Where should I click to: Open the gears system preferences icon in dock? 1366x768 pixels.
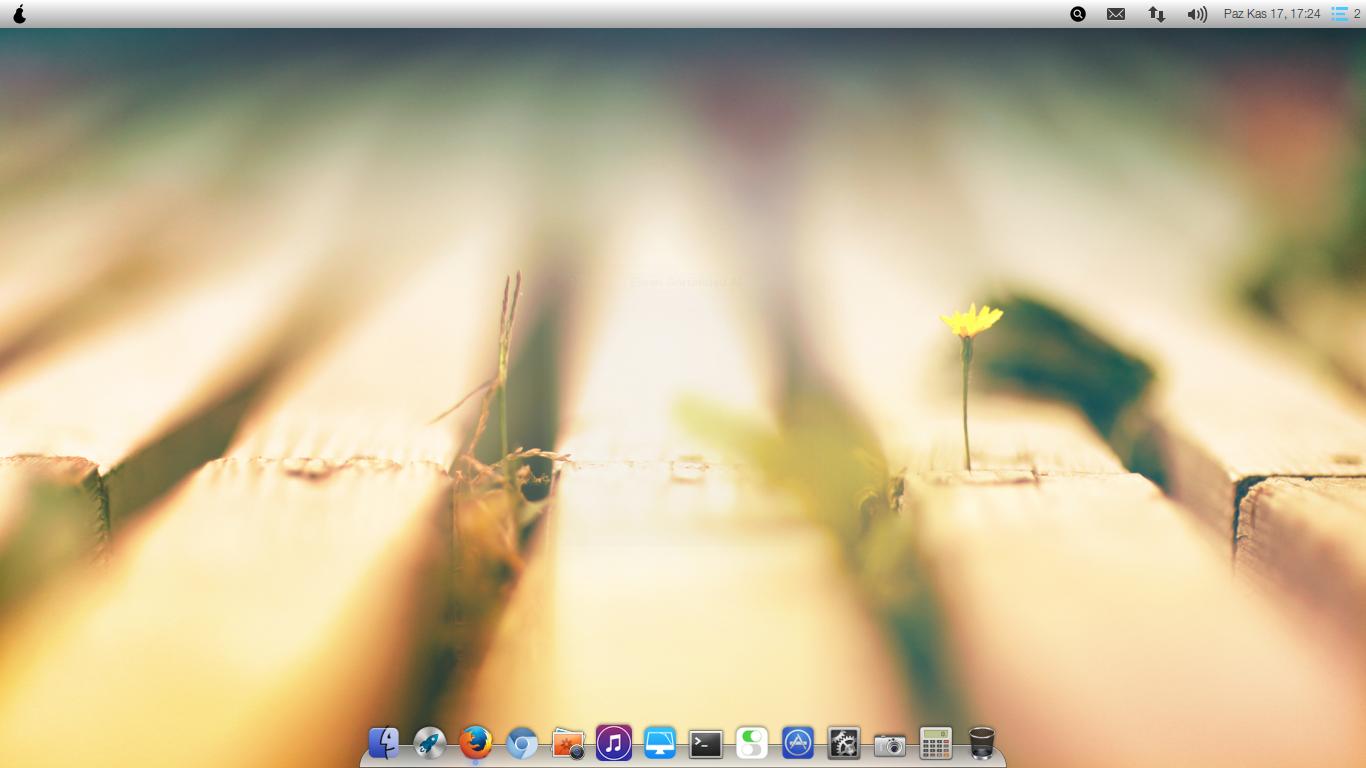click(844, 743)
